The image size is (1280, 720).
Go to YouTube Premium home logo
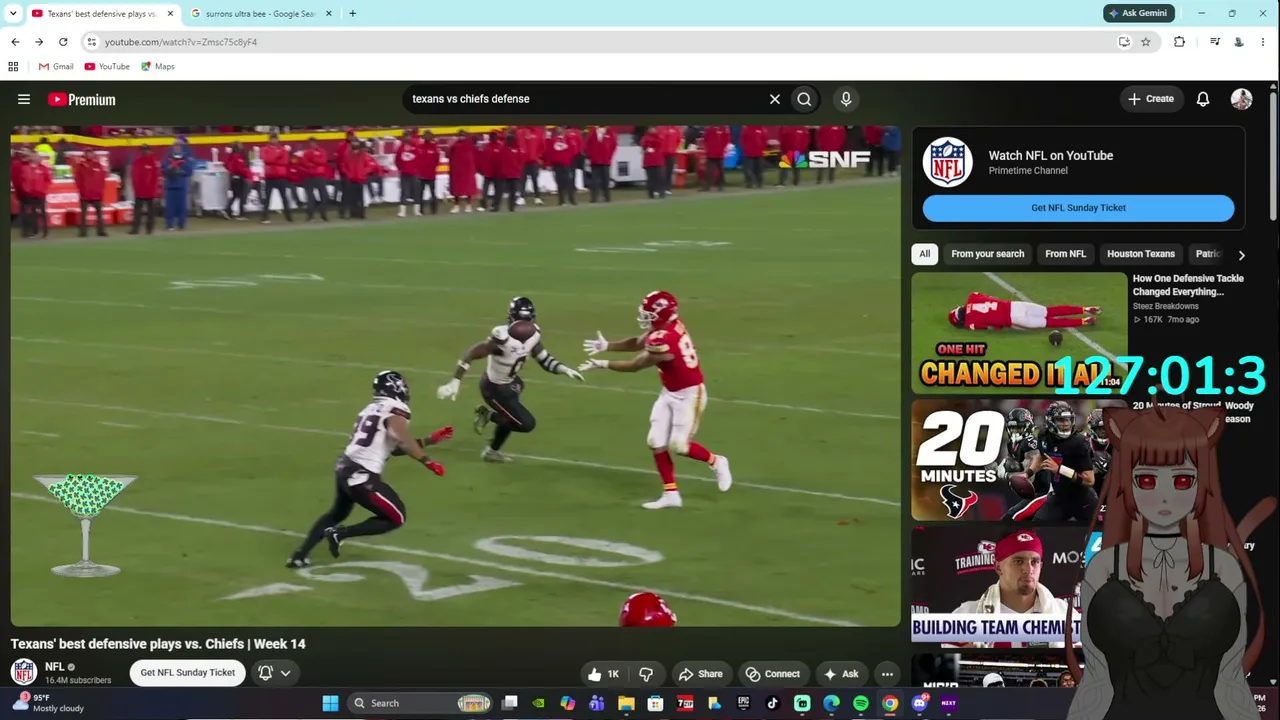coord(82,99)
